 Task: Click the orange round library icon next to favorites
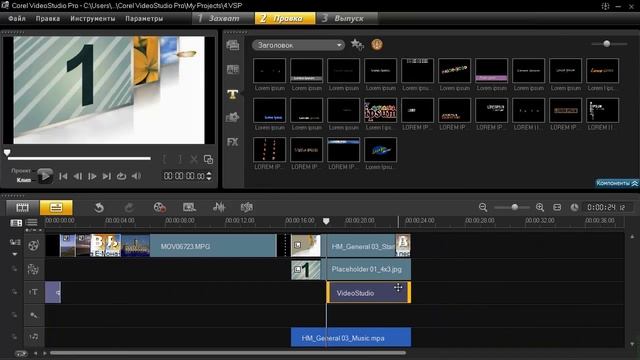pos(377,44)
